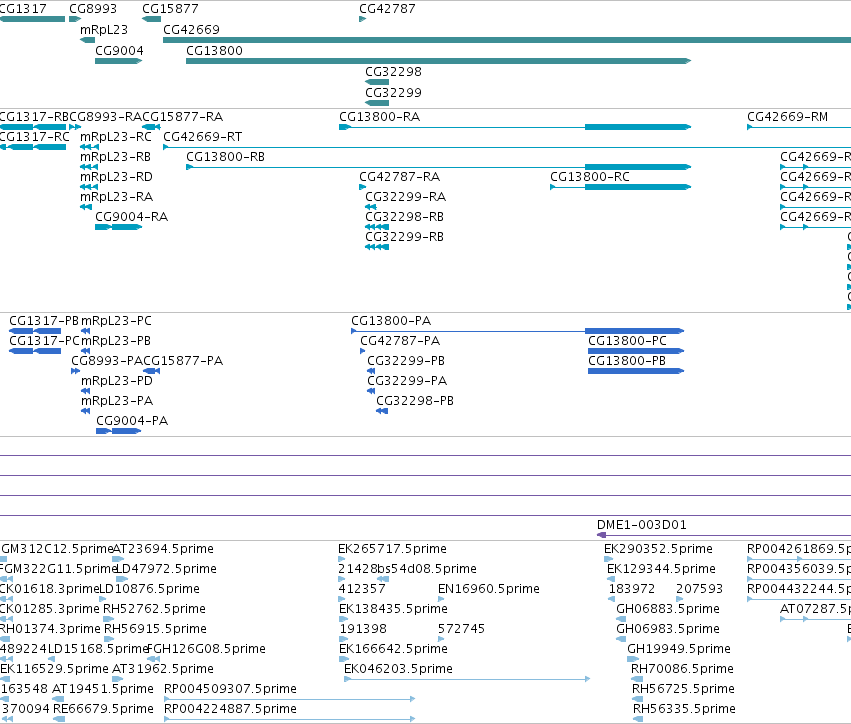The height and width of the screenshot is (724, 851).
Task: Click the CG42669-RM transcript label
Action: click(788, 117)
